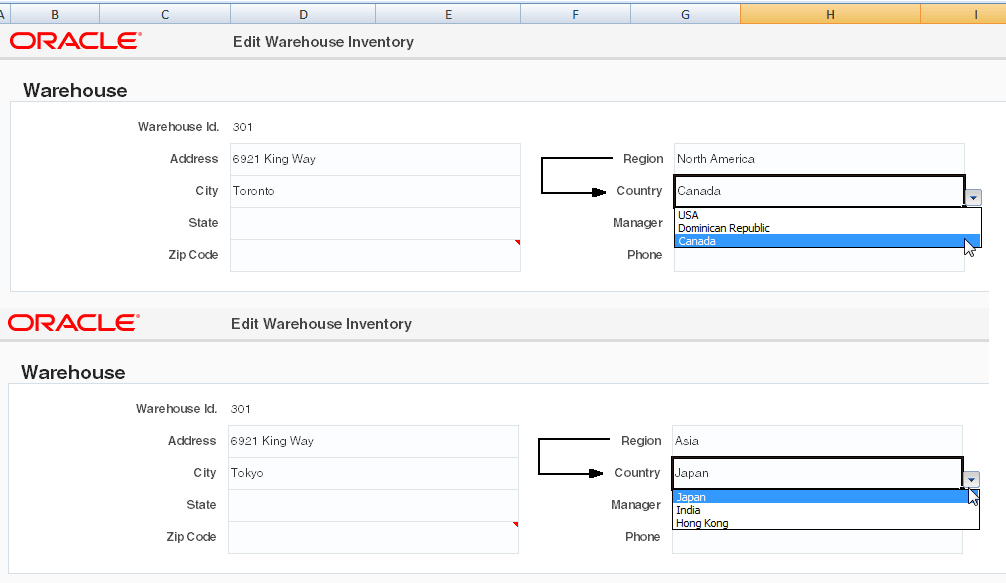This screenshot has width=1006, height=583.
Task: Click Manager label in top form
Action: coord(638,223)
